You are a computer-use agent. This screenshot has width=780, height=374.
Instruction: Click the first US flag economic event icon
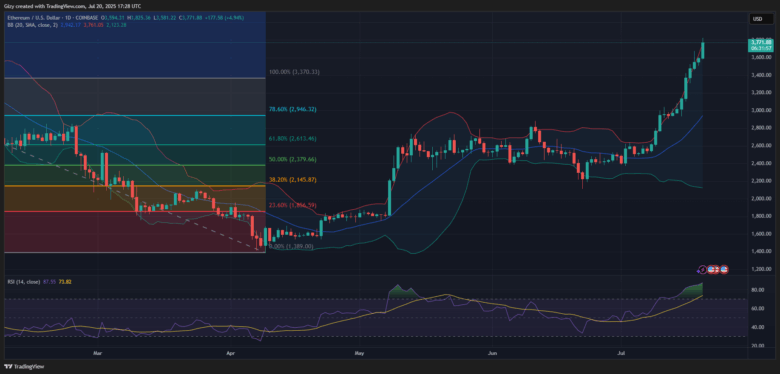click(710, 269)
